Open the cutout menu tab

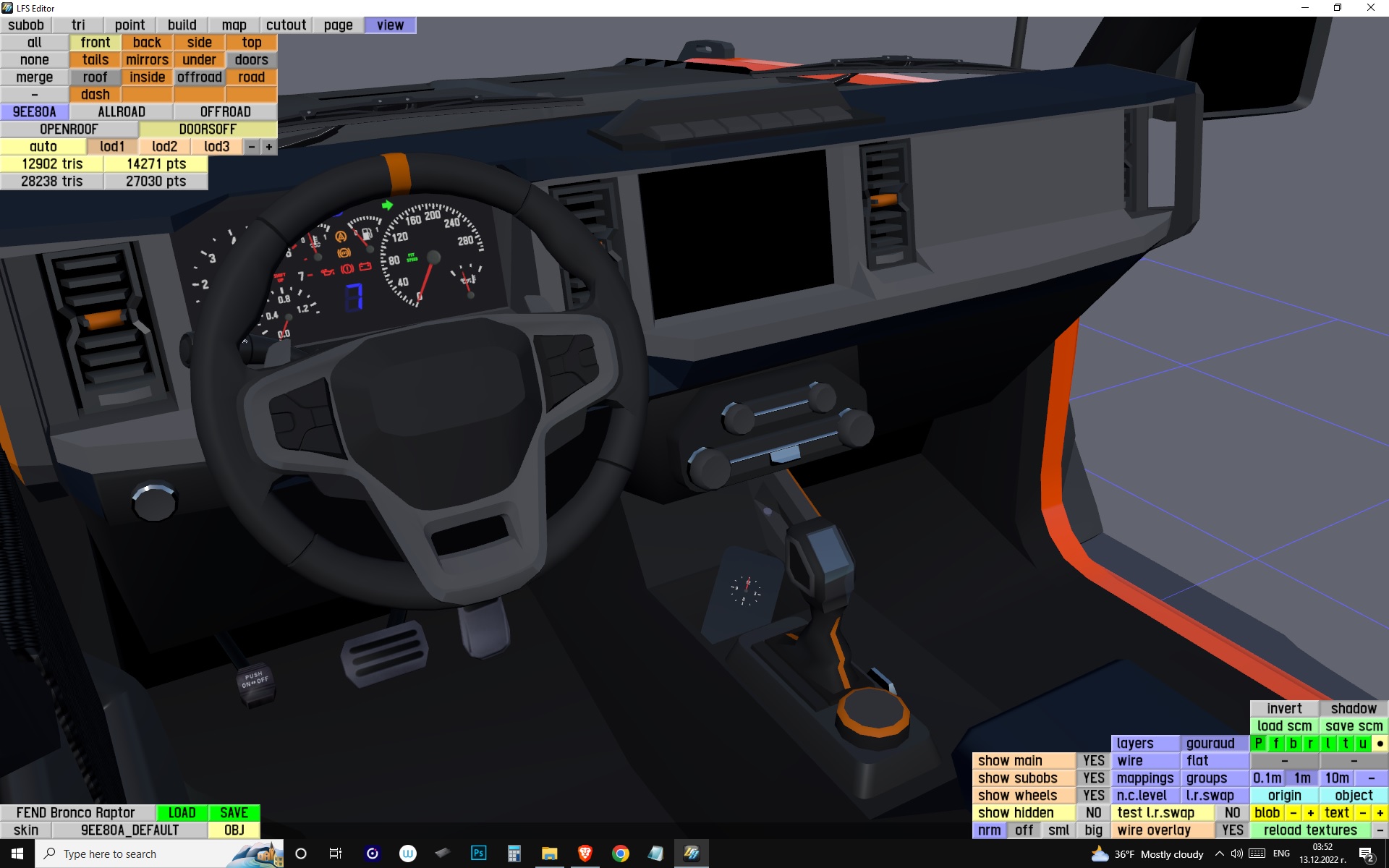point(286,25)
